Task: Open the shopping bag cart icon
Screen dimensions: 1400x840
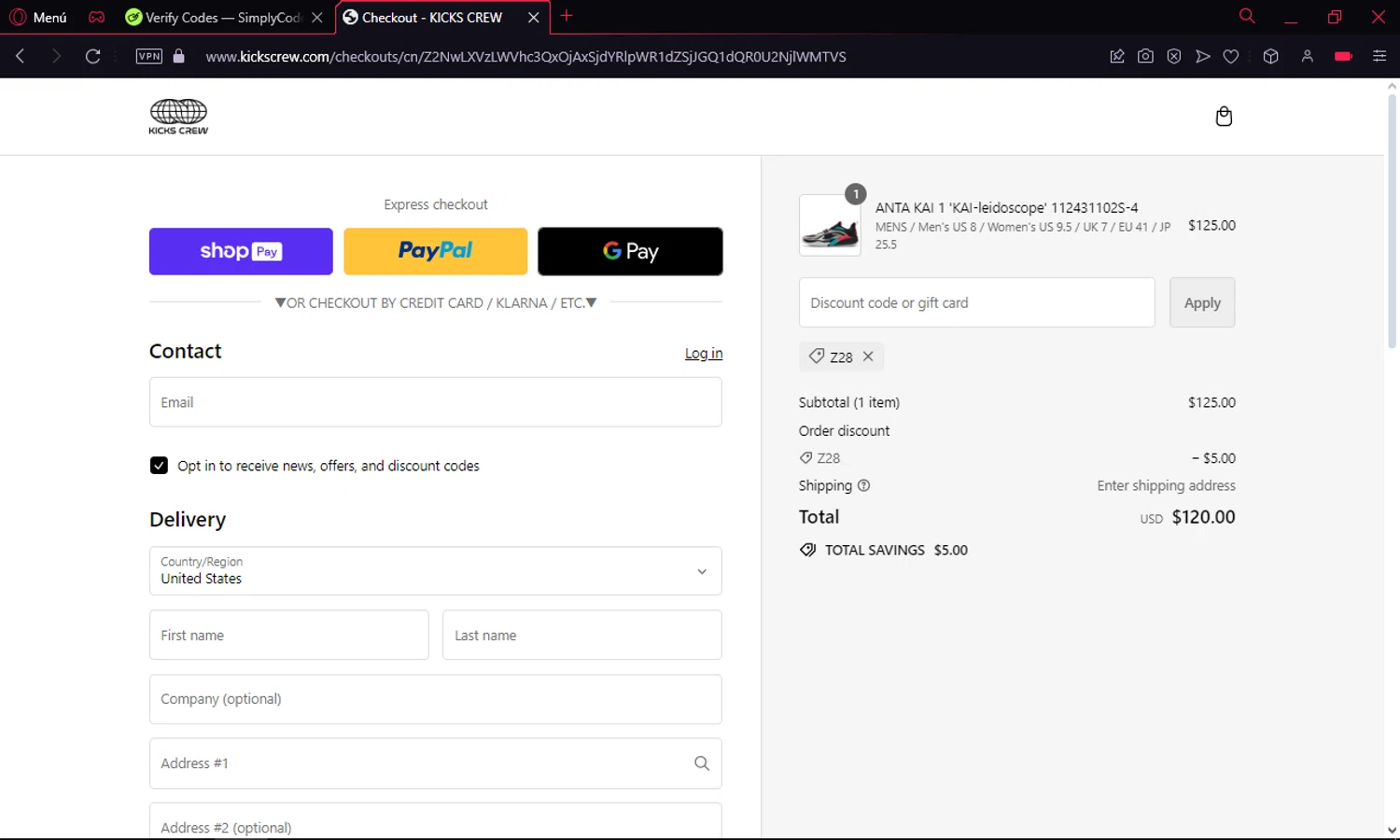Action: (x=1224, y=116)
